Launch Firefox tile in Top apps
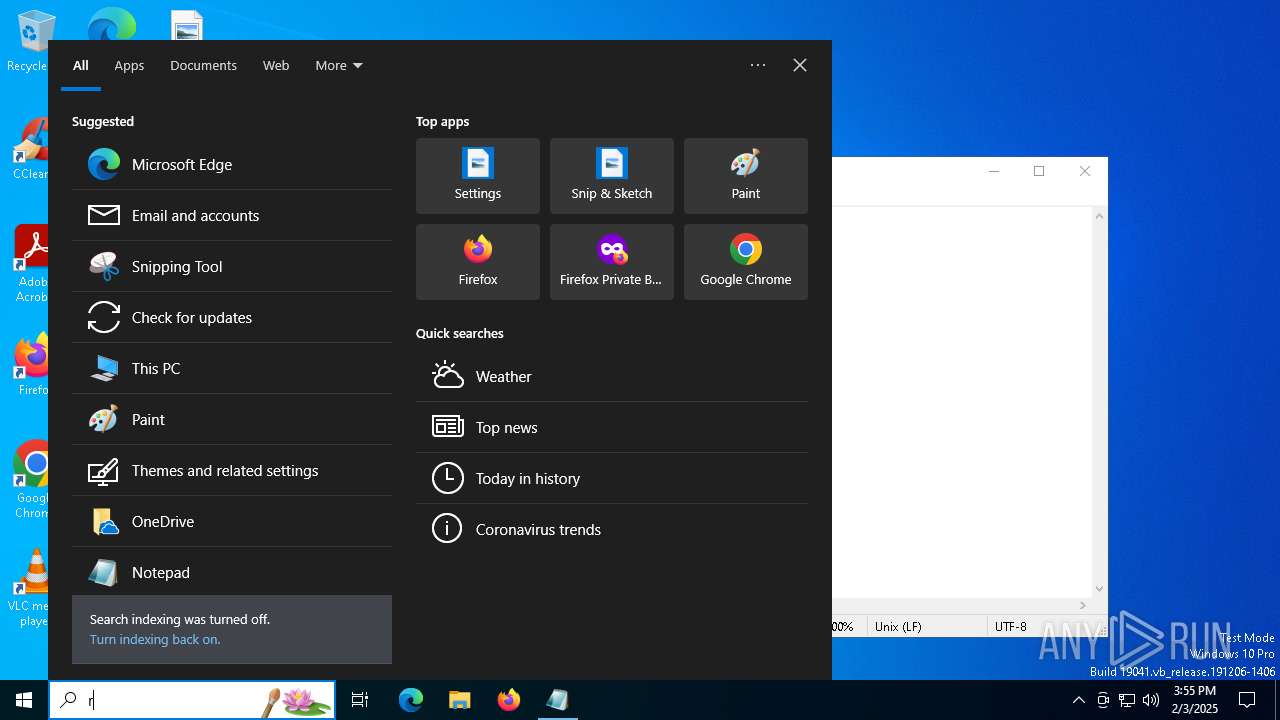This screenshot has height=720, width=1280. pos(478,262)
